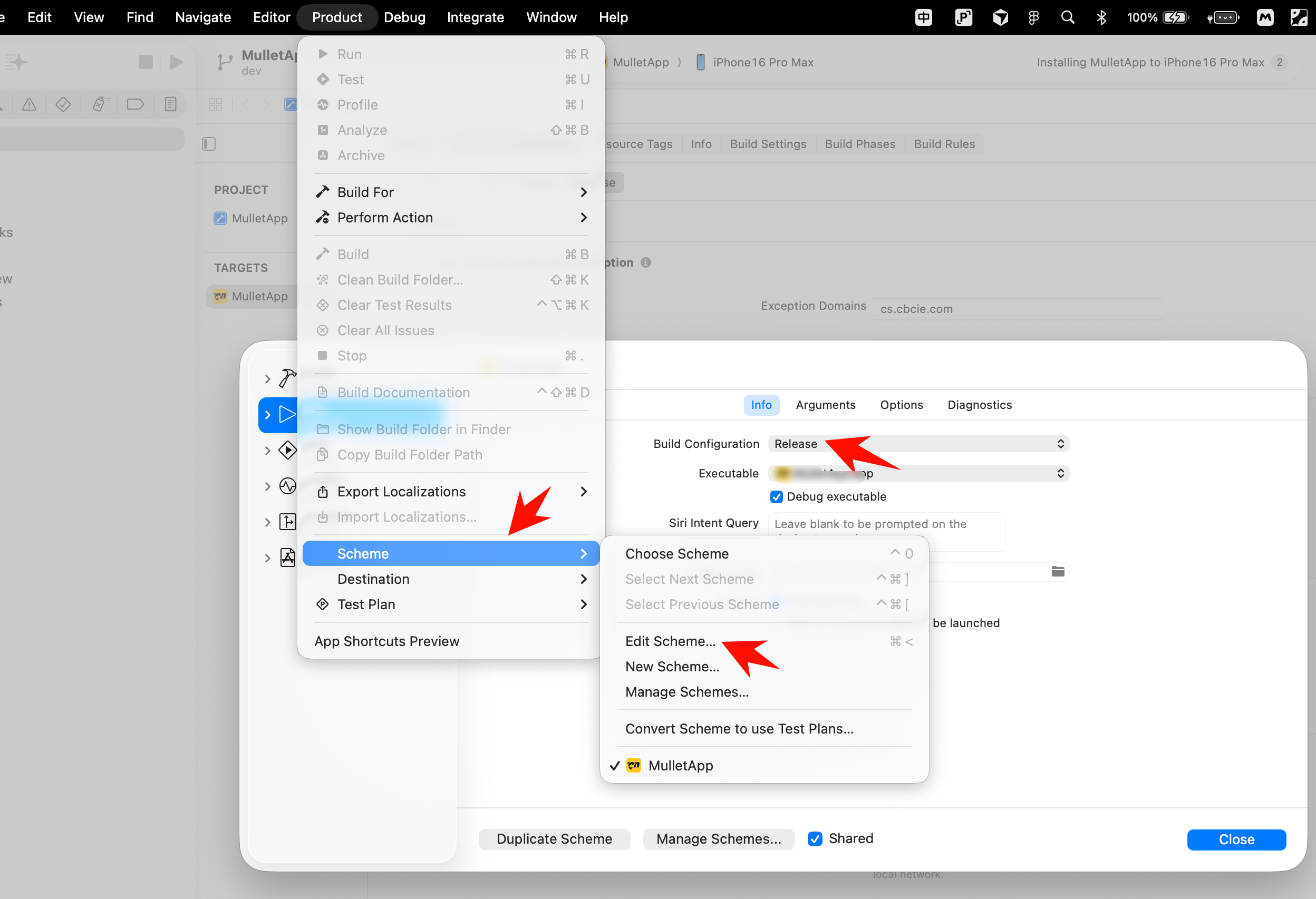Screen dimensions: 1316x899
Task: Expand the Build action row chevron
Action: pyautogui.click(x=268, y=379)
